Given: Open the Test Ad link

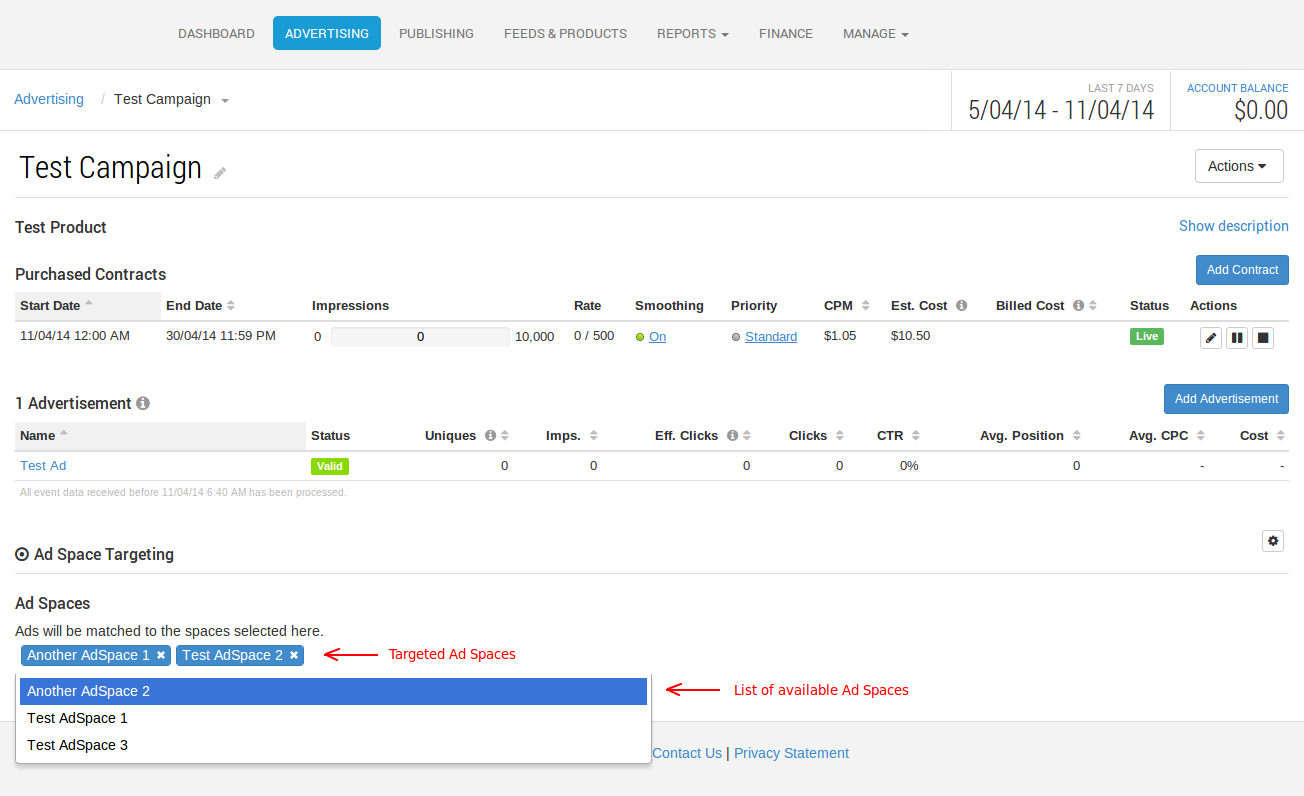Looking at the screenshot, I should point(43,466).
